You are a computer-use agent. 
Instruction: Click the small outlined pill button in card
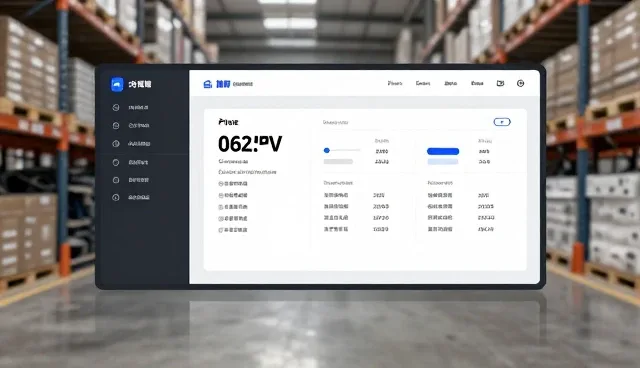pyautogui.click(x=502, y=122)
